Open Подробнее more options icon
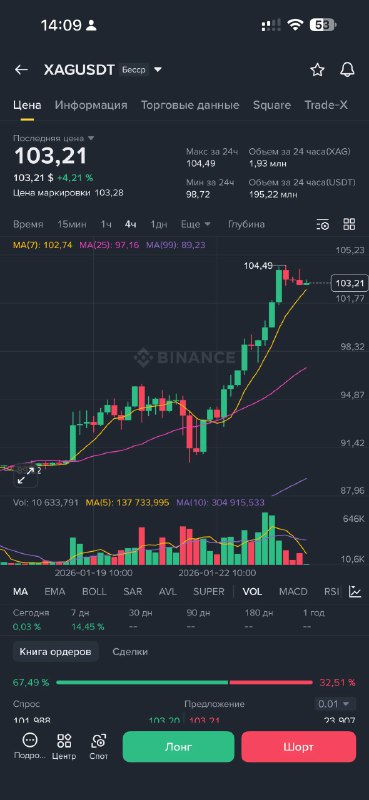This screenshot has height=800, width=369. (30, 746)
